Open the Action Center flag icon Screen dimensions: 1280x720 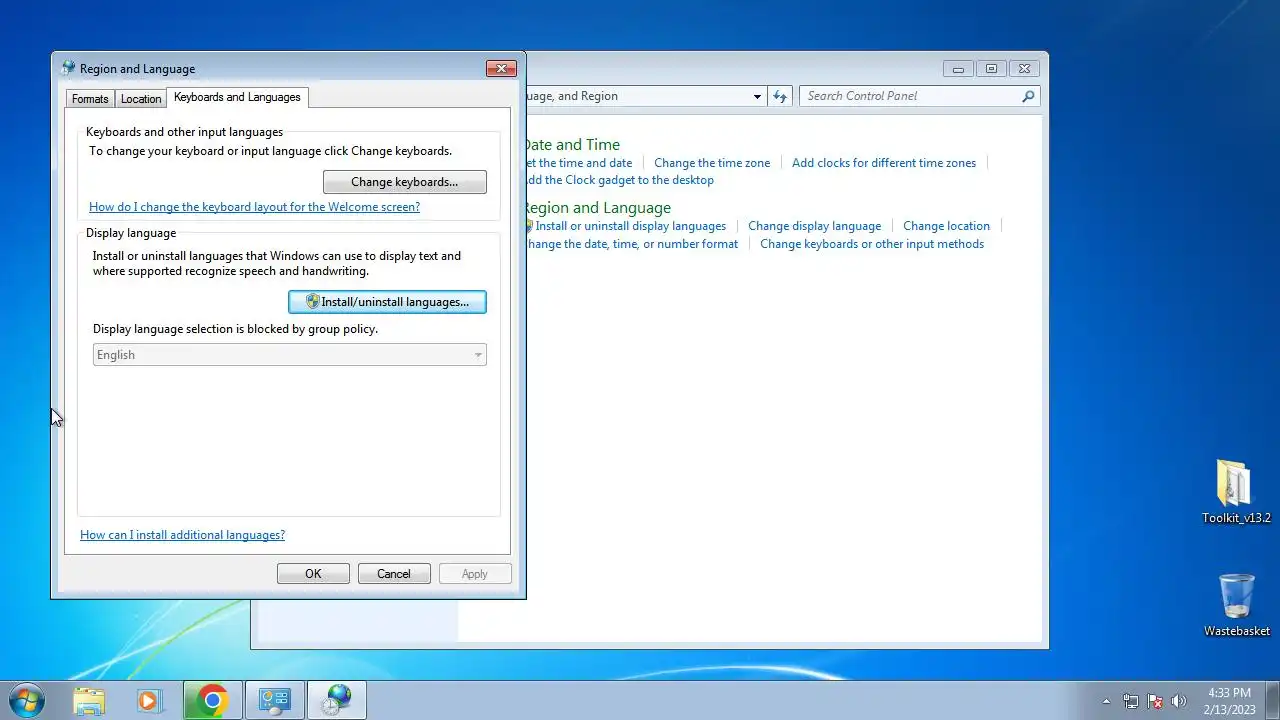pos(1155,701)
